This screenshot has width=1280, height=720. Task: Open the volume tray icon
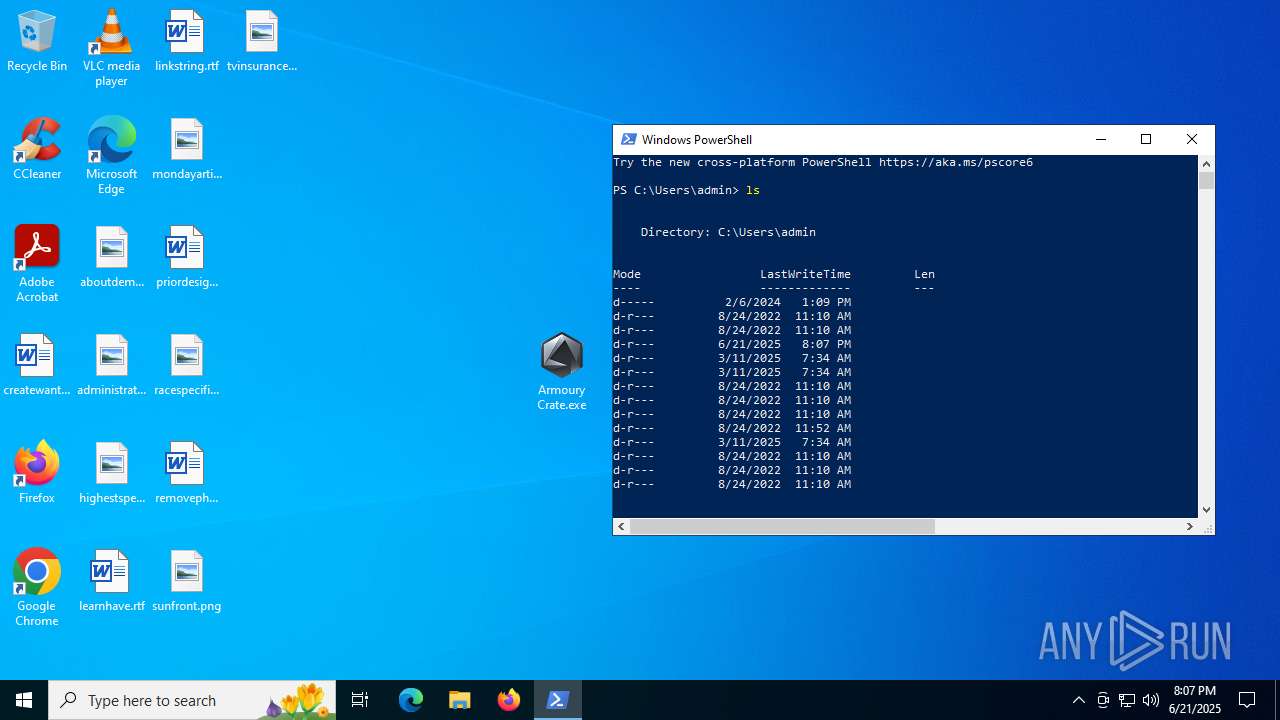[x=1151, y=700]
